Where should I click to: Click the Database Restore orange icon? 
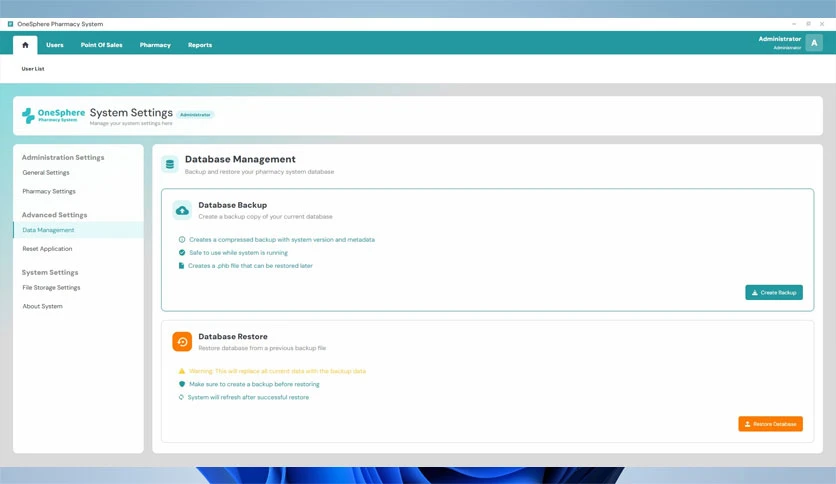coord(182,342)
